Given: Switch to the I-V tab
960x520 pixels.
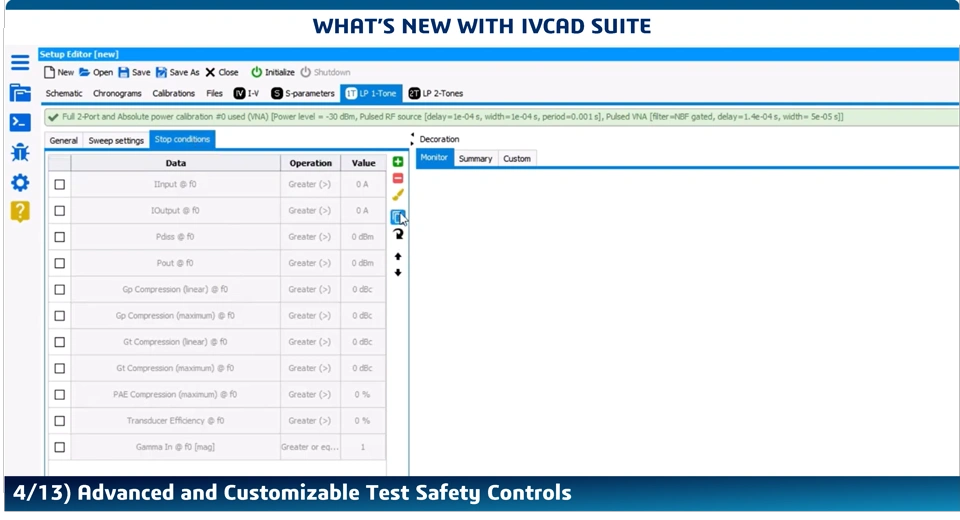Looking at the screenshot, I should (x=246, y=94).
